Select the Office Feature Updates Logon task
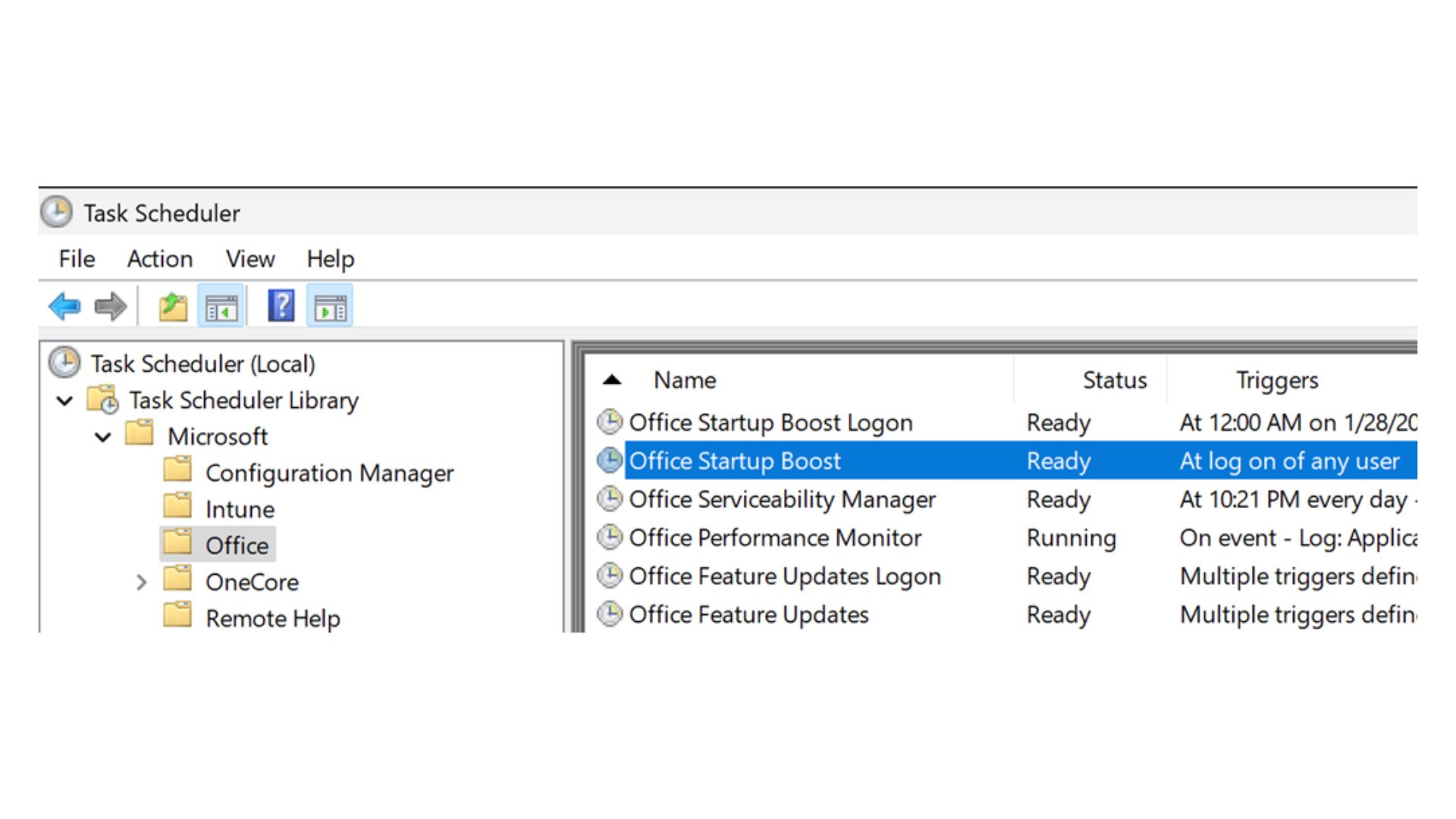This screenshot has width=1456, height=819. pos(785,576)
